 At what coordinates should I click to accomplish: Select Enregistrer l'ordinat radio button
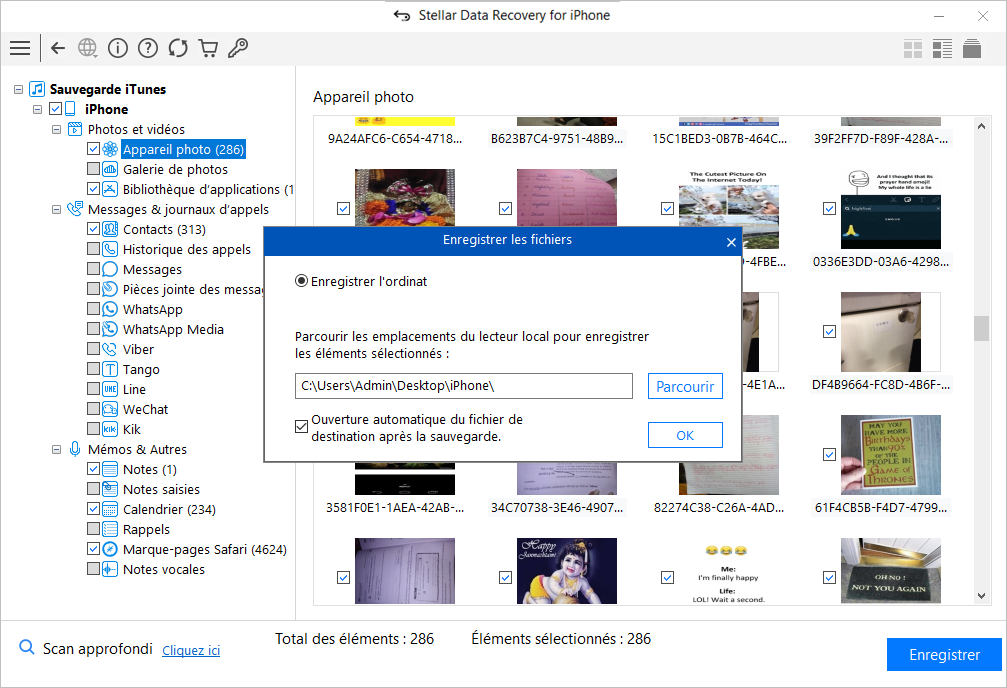tap(301, 281)
